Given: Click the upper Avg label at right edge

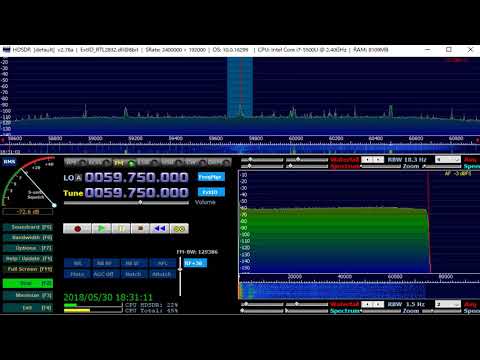Looking at the screenshot, I should 471,160.
